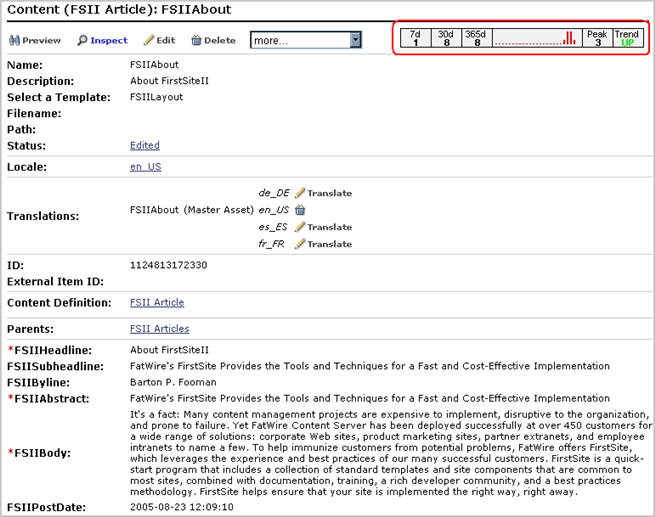This screenshot has height=517, width=655.
Task: Open the Preview link
Action: (41, 41)
